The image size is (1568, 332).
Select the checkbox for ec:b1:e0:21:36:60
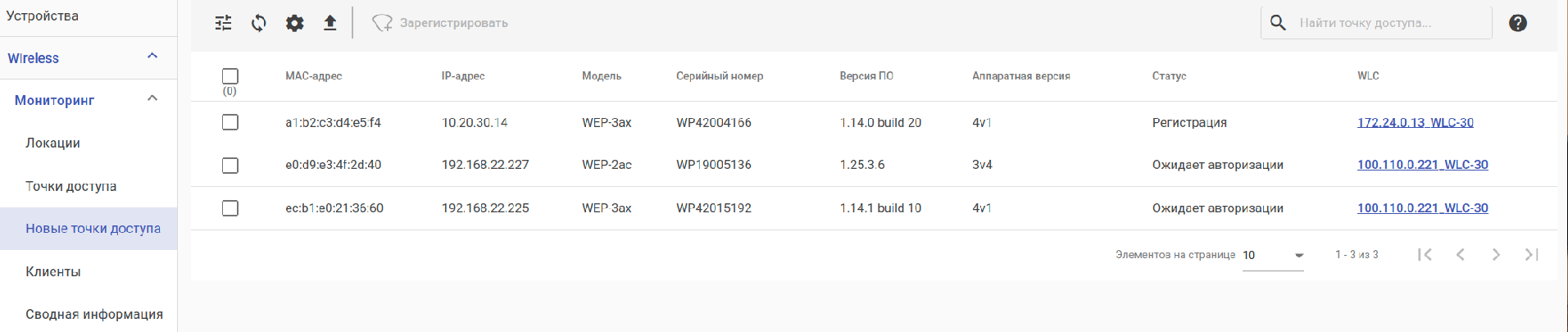coord(230,208)
